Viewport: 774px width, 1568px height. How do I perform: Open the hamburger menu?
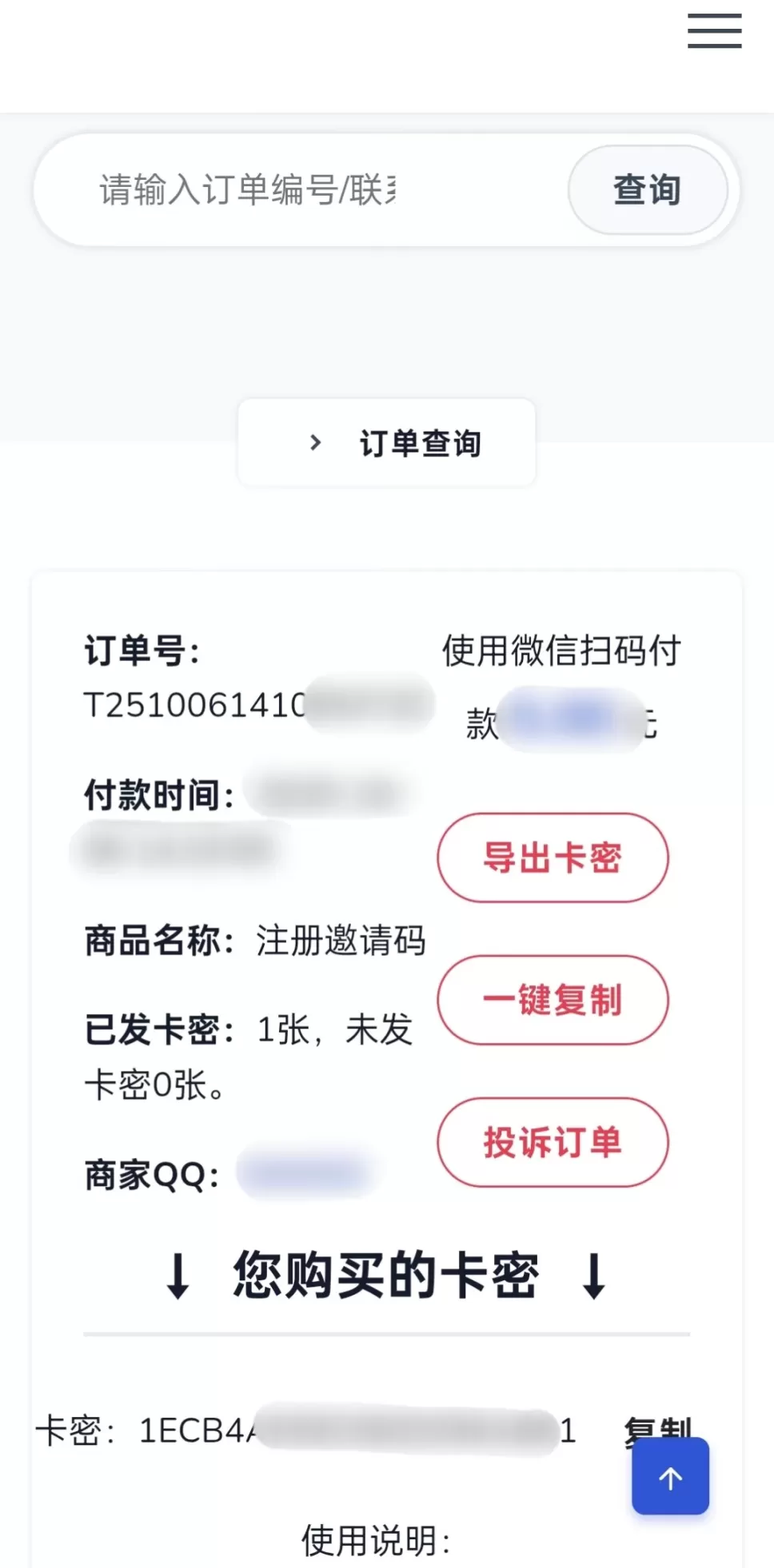coord(714,32)
